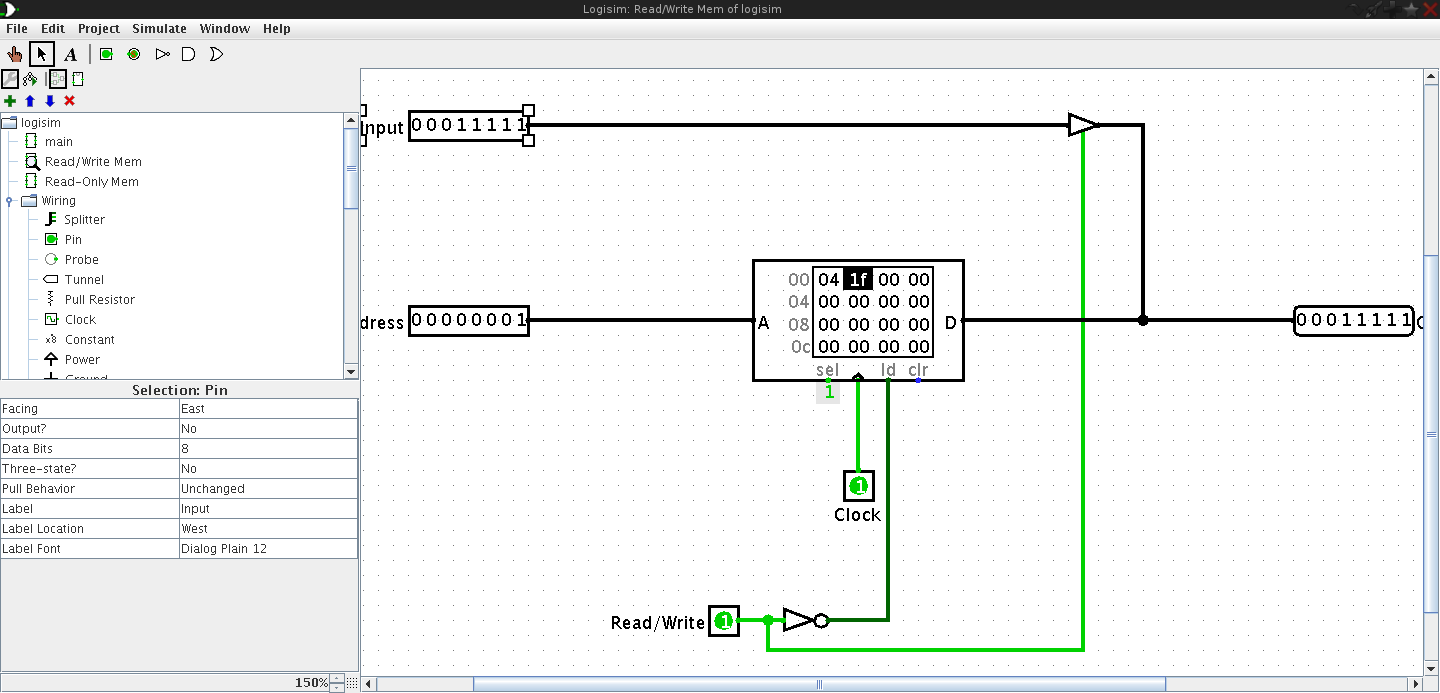
Task: Click canvas horizontal scroll left arrow
Action: coord(368,685)
